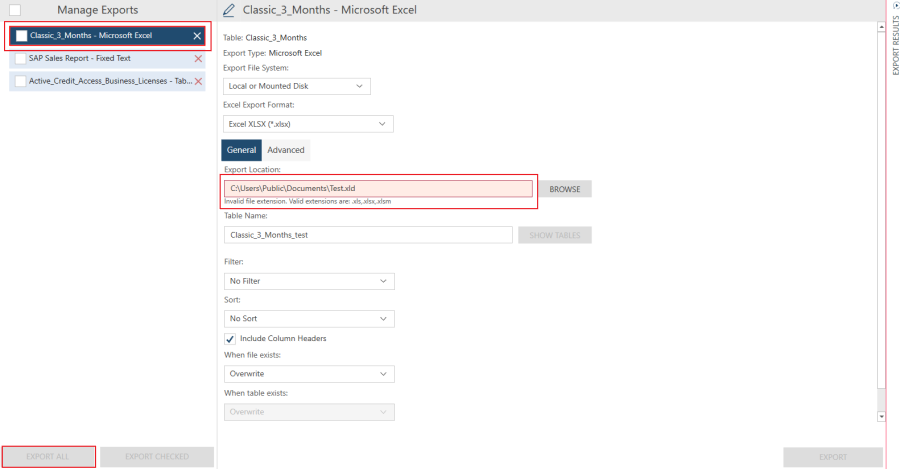The image size is (900, 469).
Task: Open the Sort dropdown
Action: [308, 318]
